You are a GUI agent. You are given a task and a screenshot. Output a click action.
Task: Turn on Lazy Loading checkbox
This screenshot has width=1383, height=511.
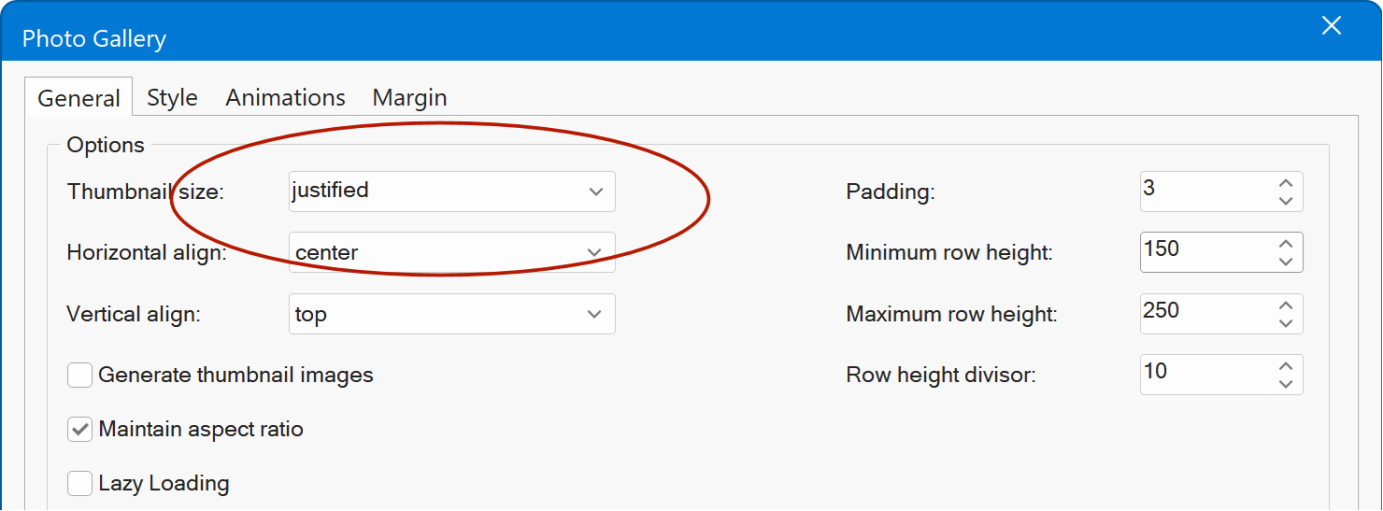(80, 484)
